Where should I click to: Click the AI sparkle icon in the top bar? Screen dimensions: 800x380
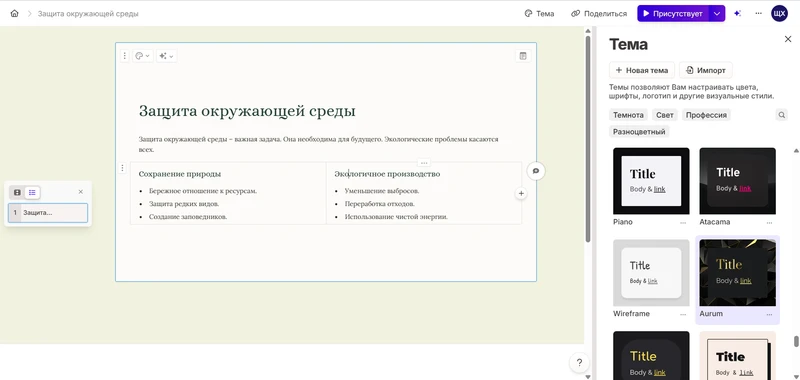pos(737,14)
